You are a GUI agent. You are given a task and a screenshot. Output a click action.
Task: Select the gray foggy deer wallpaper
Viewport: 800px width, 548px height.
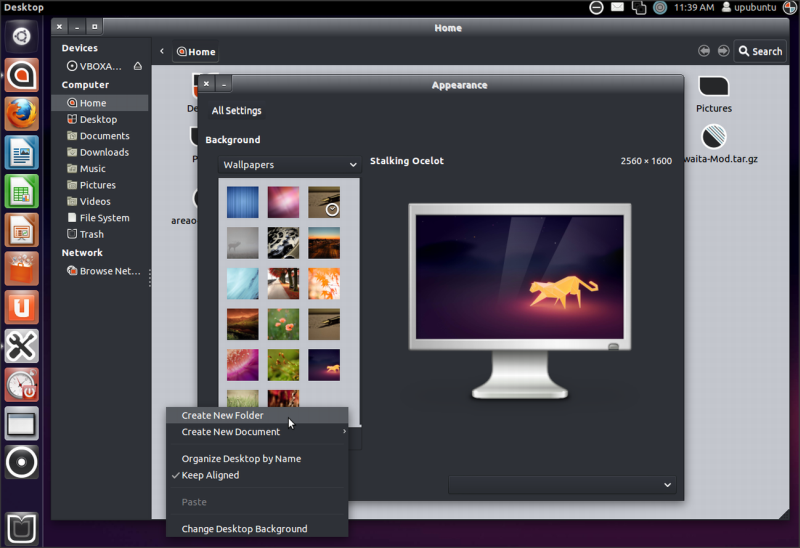coord(242,243)
